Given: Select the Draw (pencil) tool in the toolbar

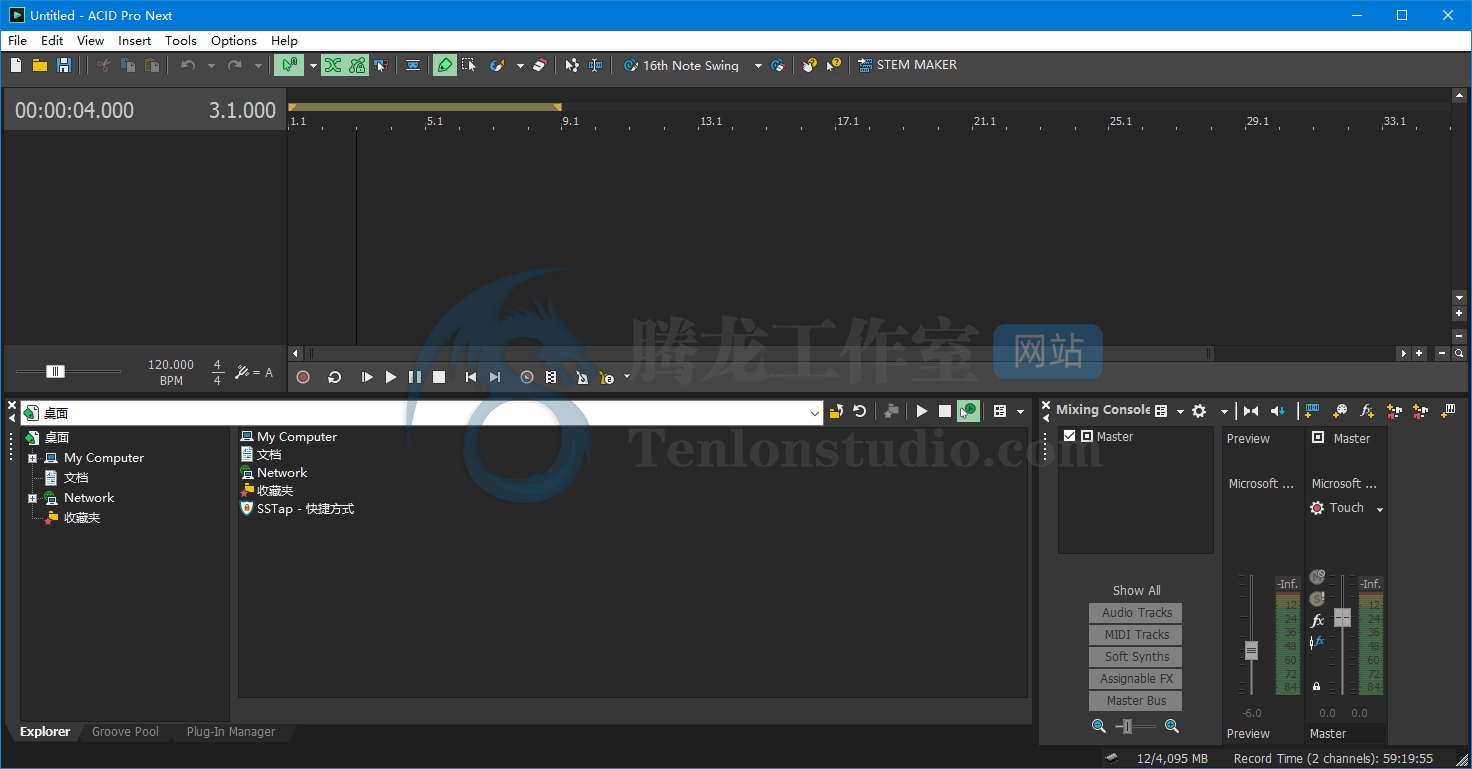Looking at the screenshot, I should pos(444,65).
